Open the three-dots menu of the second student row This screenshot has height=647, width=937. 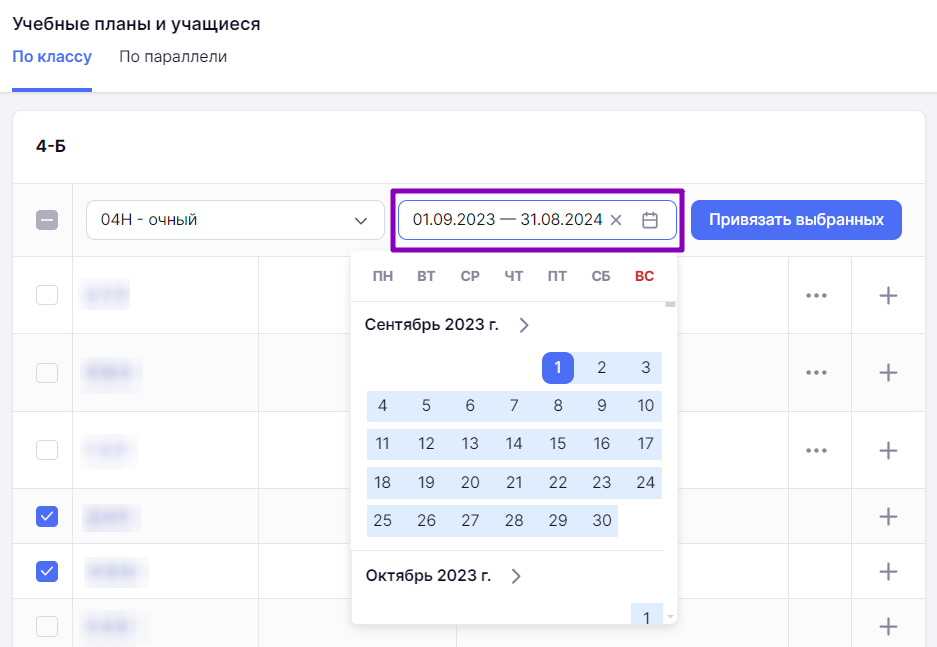point(816,372)
